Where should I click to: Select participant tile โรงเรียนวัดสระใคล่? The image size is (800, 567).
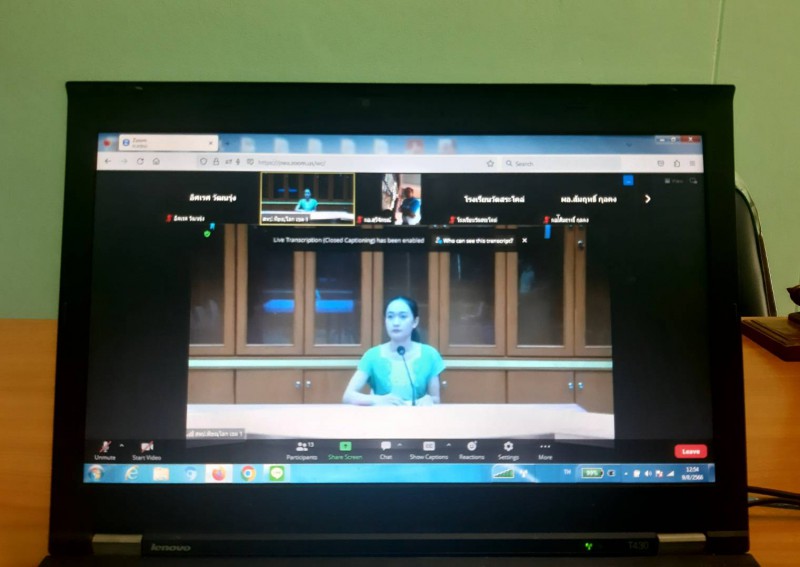(x=493, y=199)
